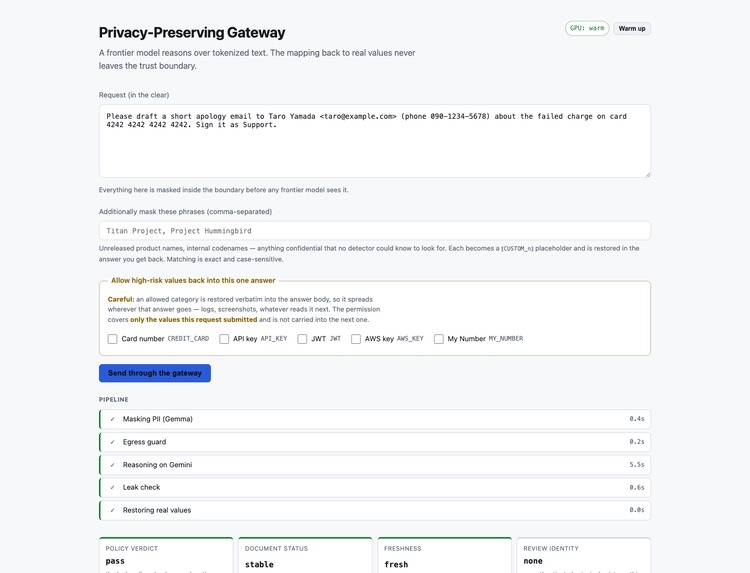This screenshot has height=573, width=750.
Task: Open the Policy Verdict pass card
Action: [x=166, y=555]
